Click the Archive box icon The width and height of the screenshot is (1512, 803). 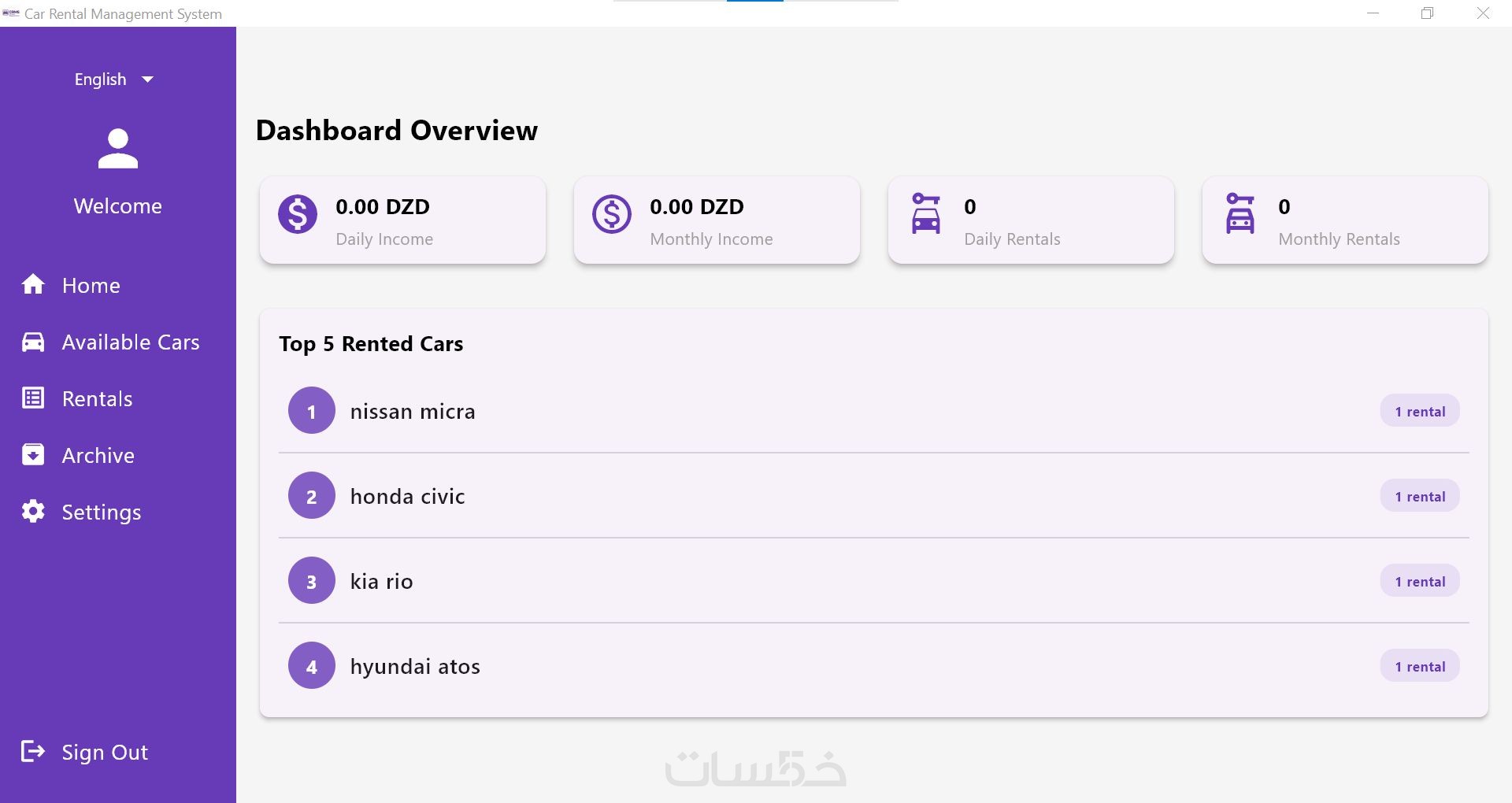click(x=33, y=455)
